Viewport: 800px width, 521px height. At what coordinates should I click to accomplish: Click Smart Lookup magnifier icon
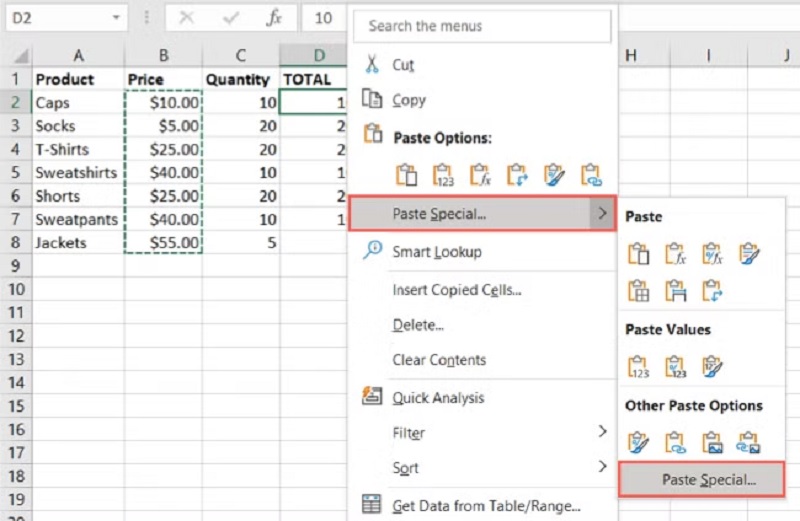point(372,252)
